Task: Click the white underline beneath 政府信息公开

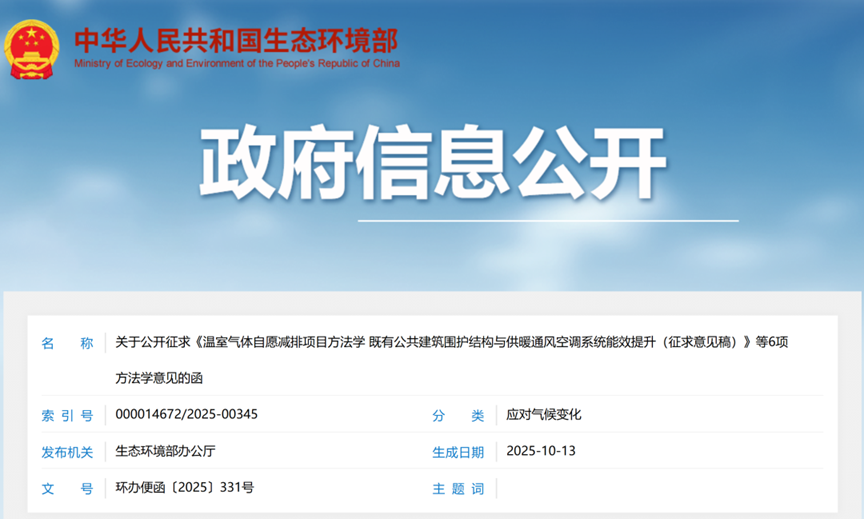Action: pyautogui.click(x=548, y=220)
